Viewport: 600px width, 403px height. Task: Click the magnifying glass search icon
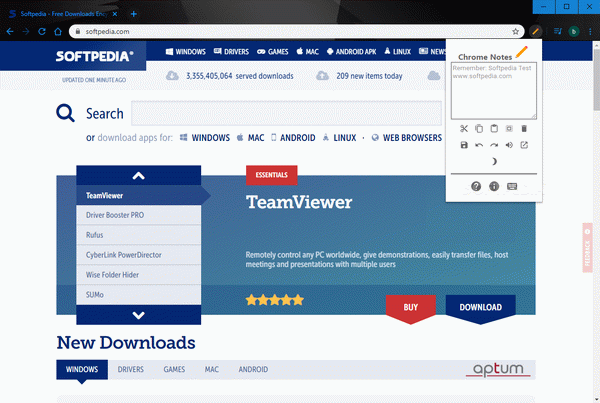[x=65, y=113]
